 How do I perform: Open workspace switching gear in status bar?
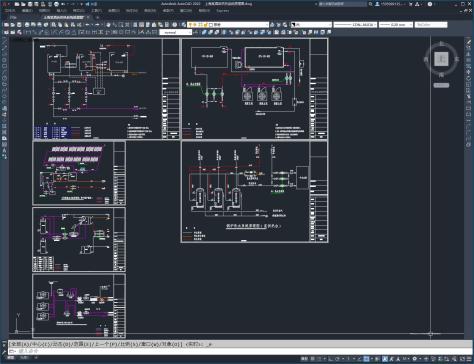tap(414, 359)
